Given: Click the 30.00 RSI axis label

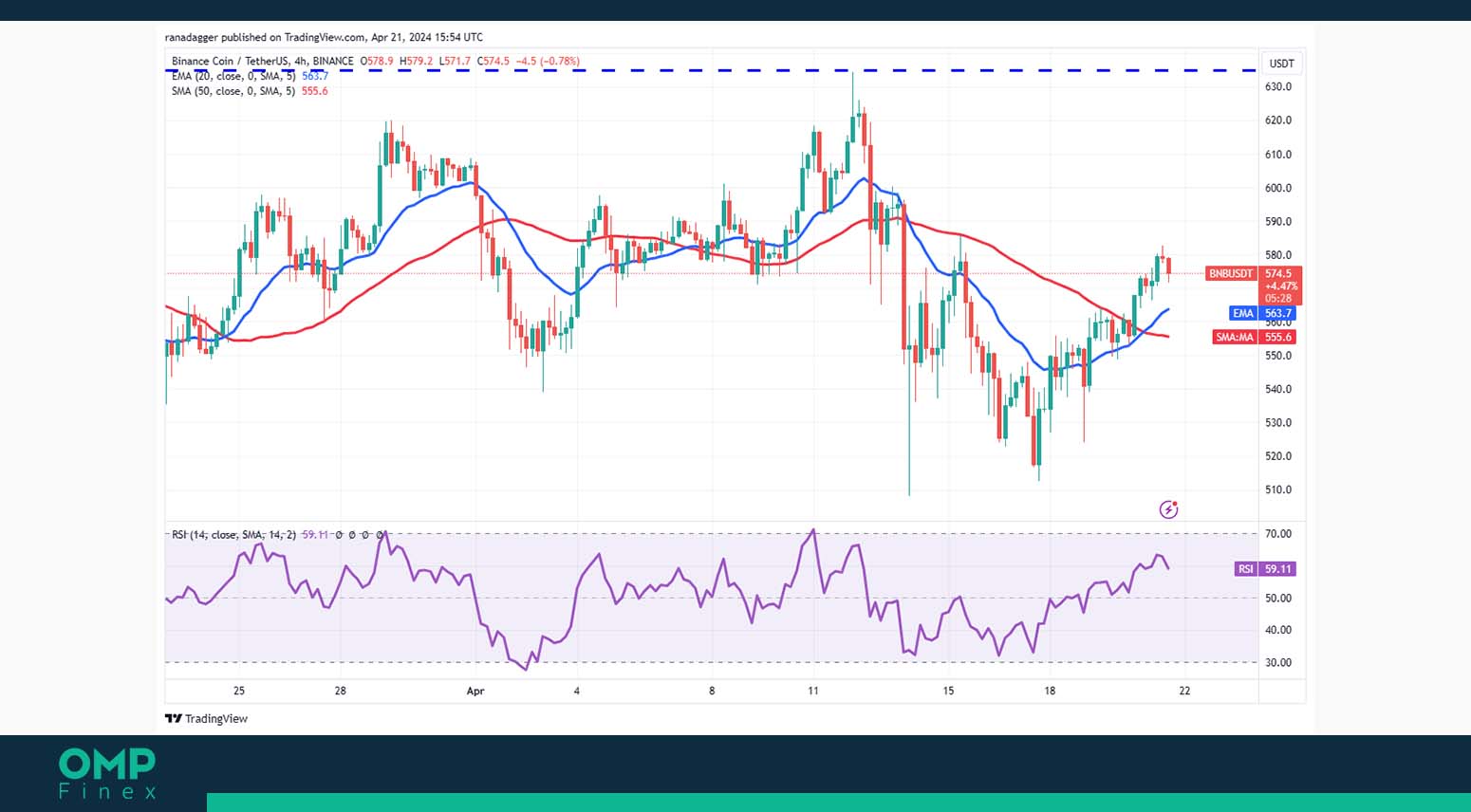Looking at the screenshot, I should tap(1278, 663).
